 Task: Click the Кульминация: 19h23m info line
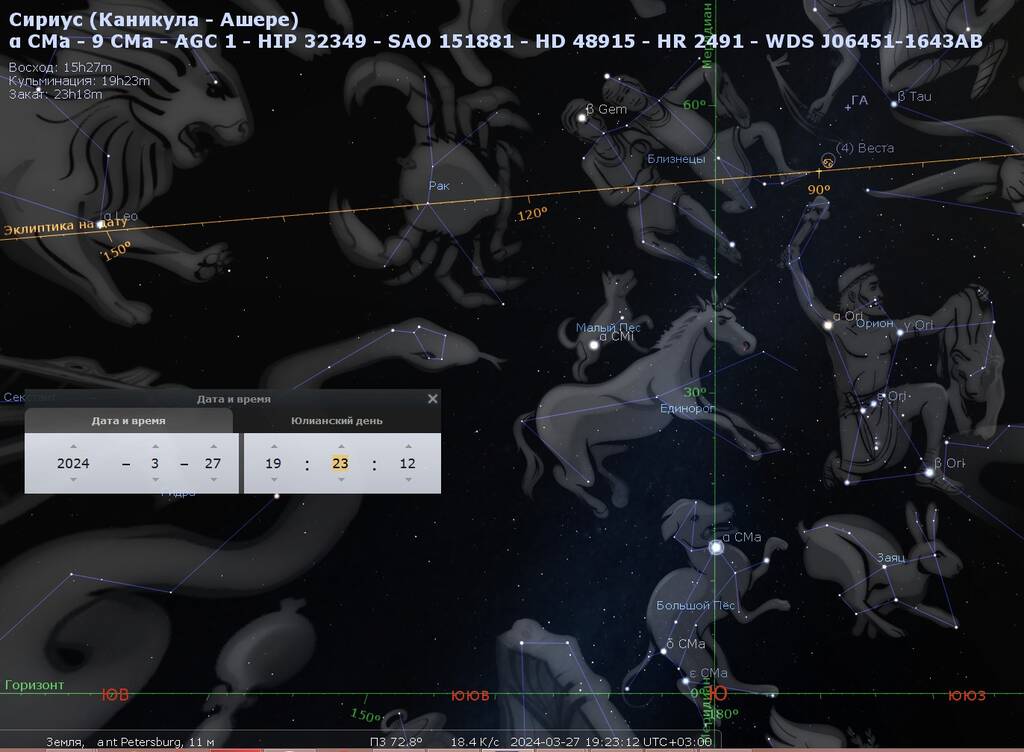(x=79, y=81)
